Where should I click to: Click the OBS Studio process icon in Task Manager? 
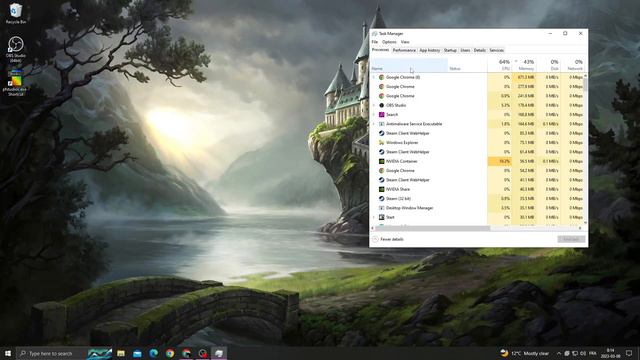tap(381, 105)
